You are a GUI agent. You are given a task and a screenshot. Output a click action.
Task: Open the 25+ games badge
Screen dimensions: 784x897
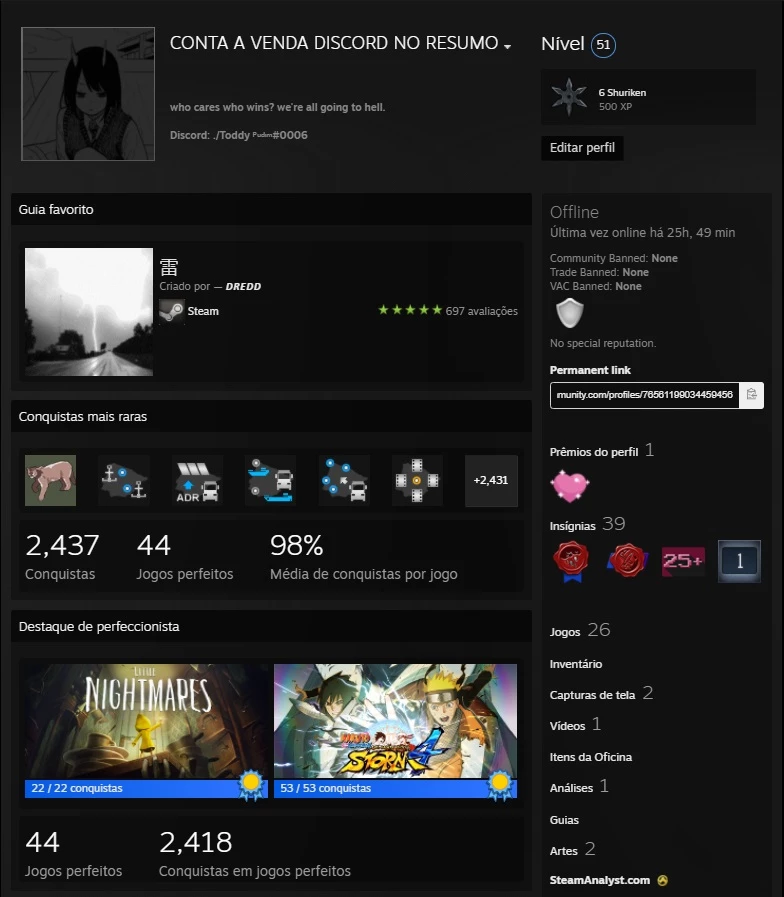[683, 561]
